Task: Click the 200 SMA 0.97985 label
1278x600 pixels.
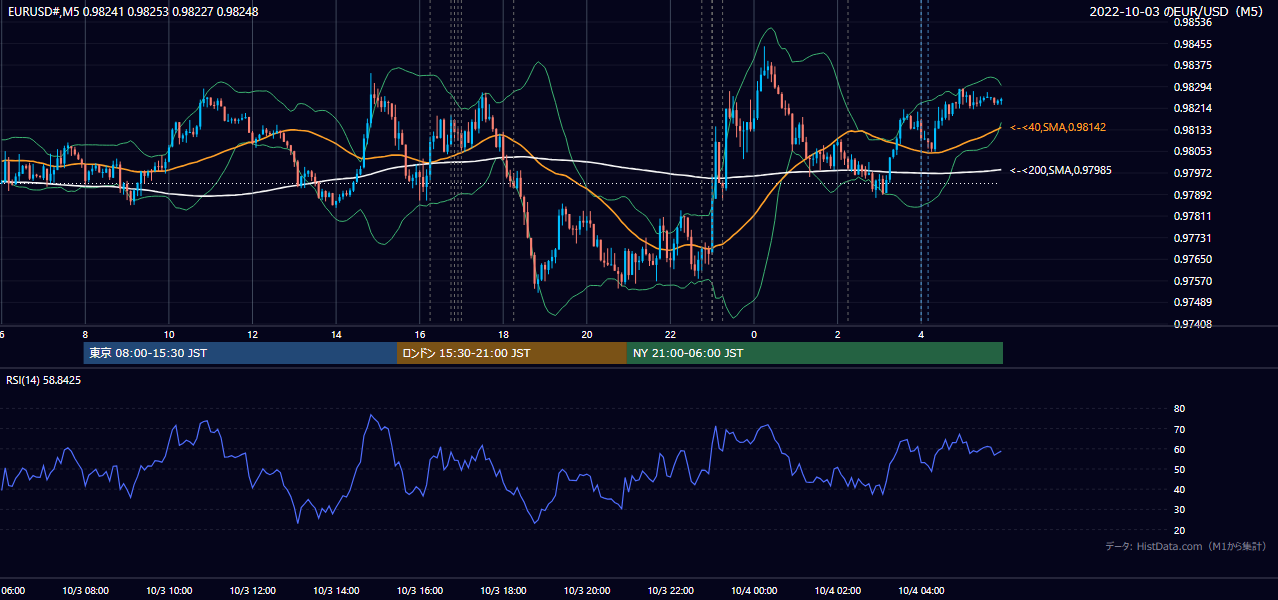Action: 1061,171
